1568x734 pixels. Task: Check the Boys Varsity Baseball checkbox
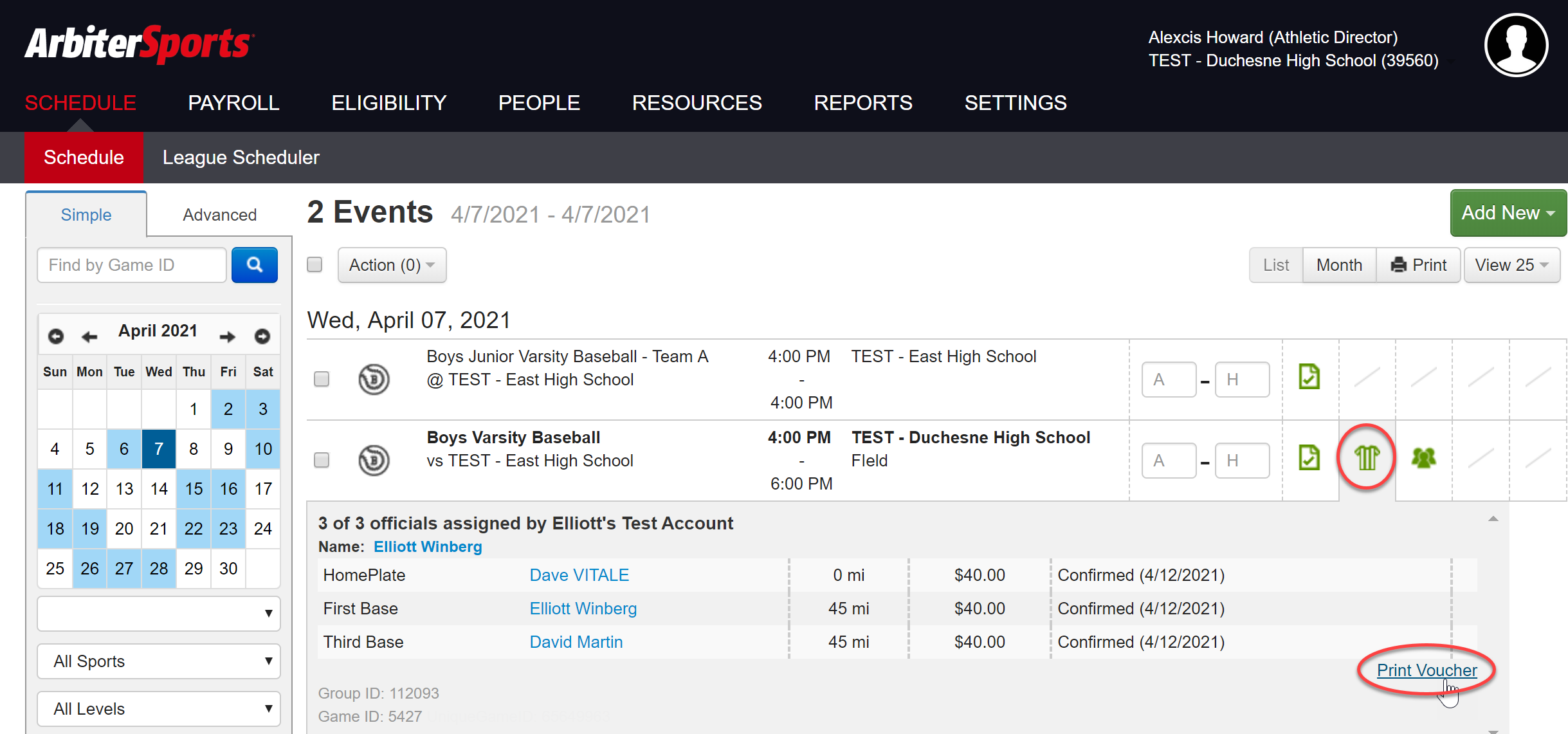[x=322, y=460]
